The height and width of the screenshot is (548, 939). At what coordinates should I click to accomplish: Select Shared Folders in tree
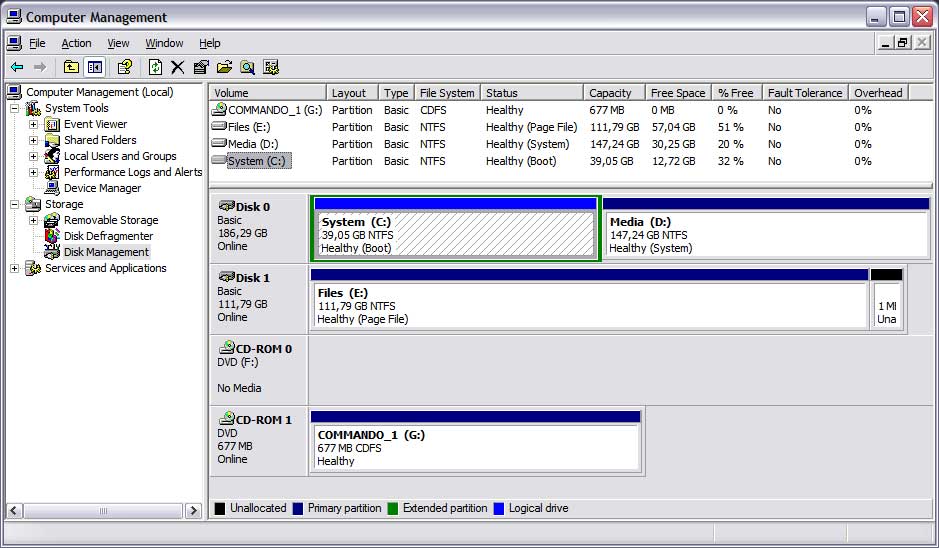pos(100,140)
